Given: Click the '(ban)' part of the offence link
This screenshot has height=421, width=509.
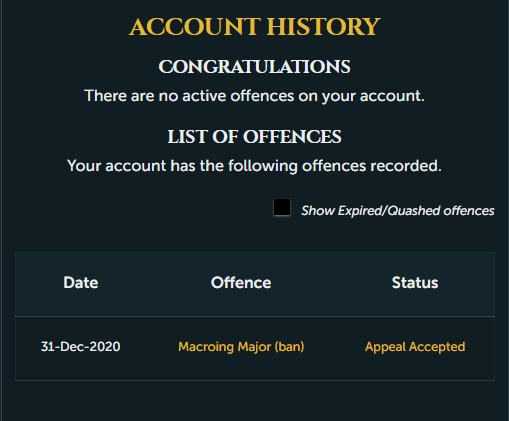Looking at the screenshot, I should (x=289, y=347).
